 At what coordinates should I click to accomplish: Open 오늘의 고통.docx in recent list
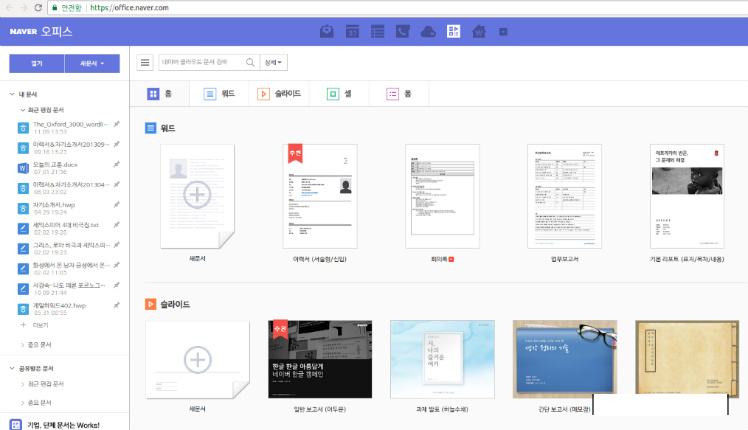coord(55,164)
